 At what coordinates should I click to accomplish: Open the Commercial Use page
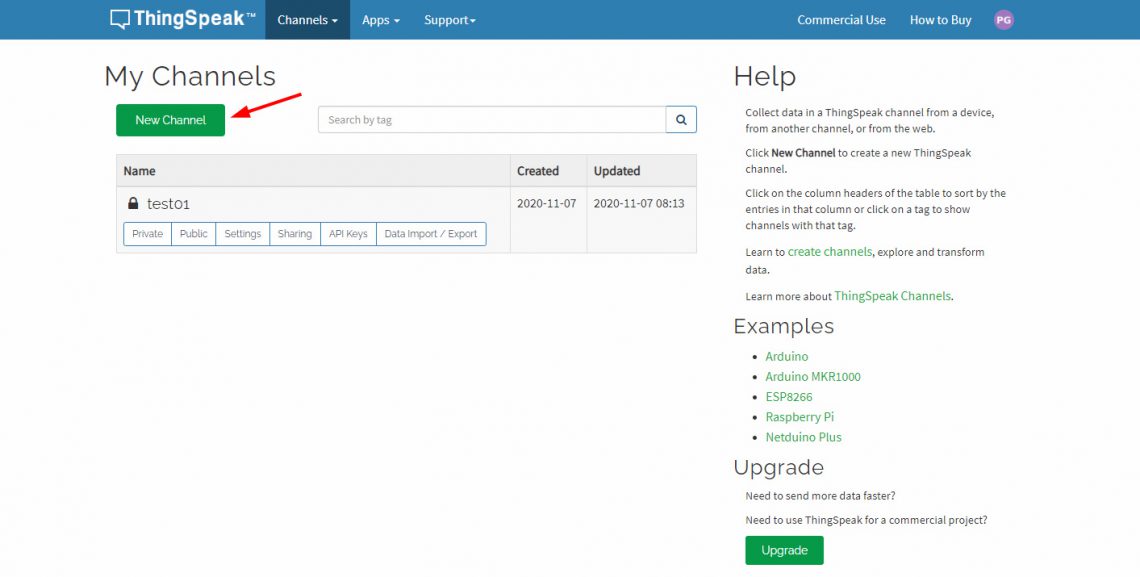(x=841, y=20)
